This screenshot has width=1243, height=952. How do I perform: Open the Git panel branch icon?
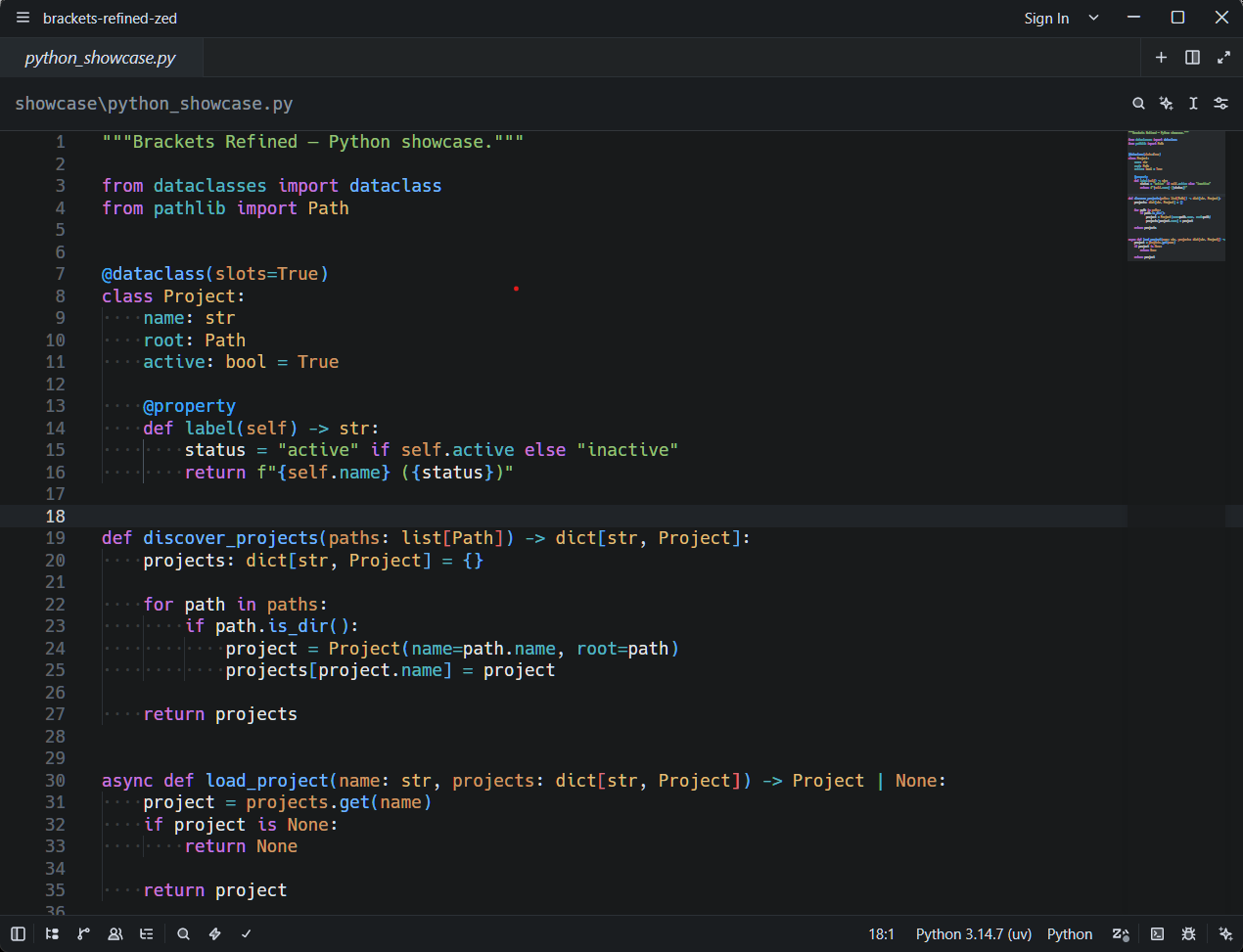coord(83,933)
